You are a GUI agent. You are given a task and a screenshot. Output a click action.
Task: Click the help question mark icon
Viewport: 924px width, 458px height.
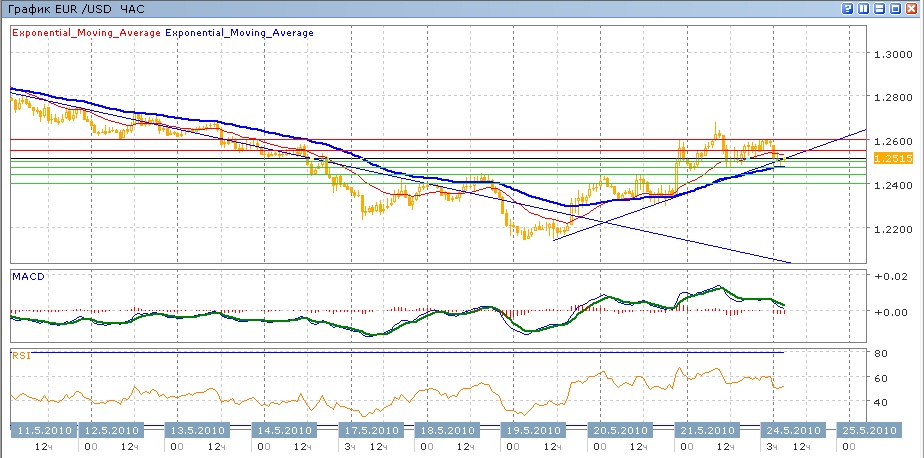[x=848, y=8]
